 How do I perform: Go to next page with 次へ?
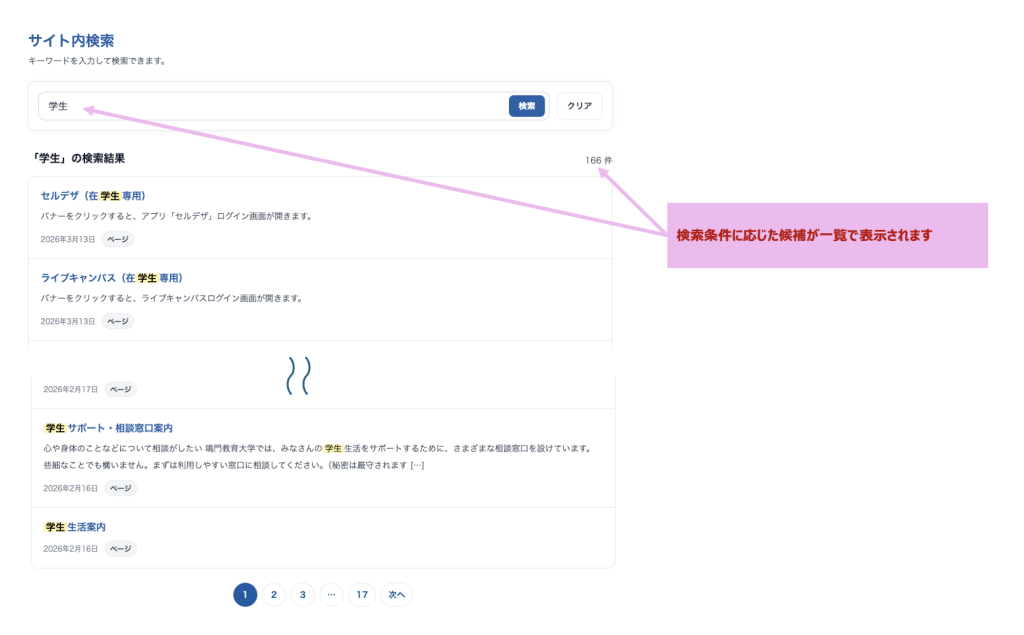pyautogui.click(x=396, y=595)
